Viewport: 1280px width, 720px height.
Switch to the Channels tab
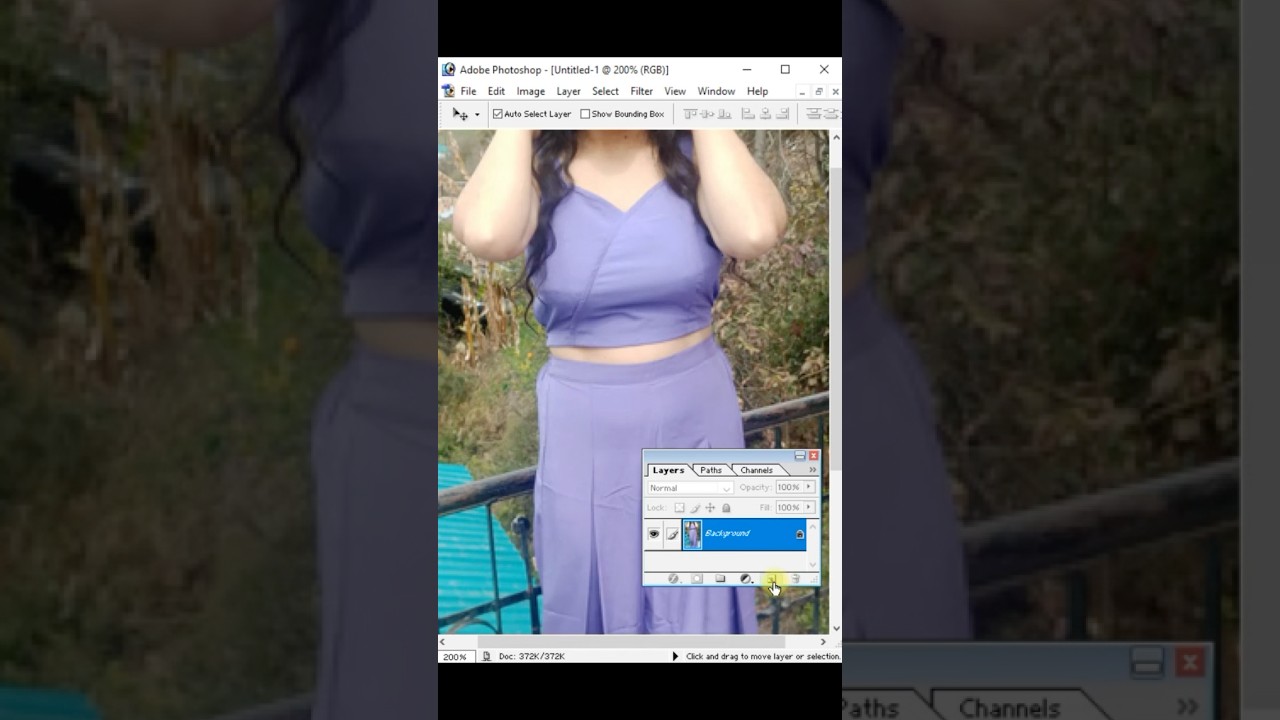pyautogui.click(x=756, y=470)
